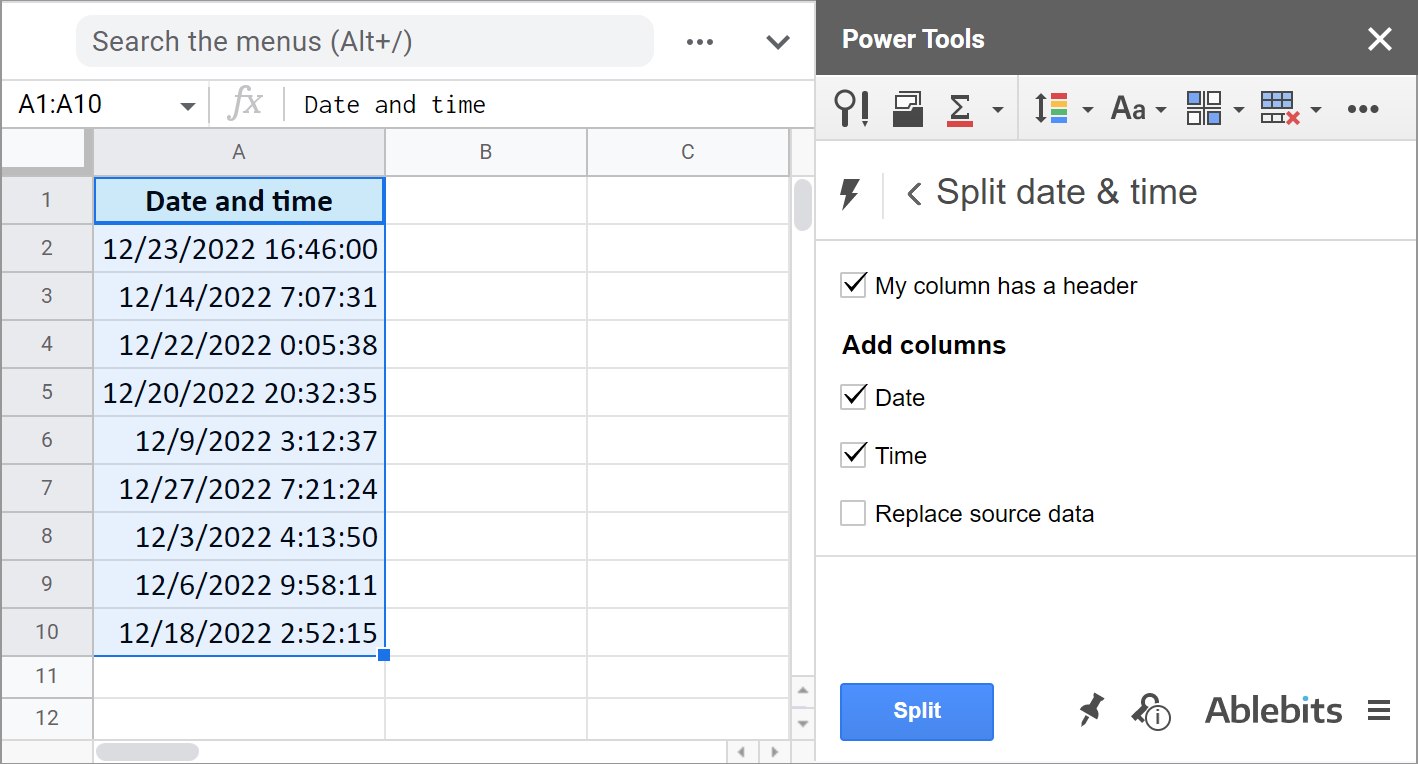1418x764 pixels.
Task: Select cell '12/18/2022 2:52:15'
Action: [x=239, y=632]
